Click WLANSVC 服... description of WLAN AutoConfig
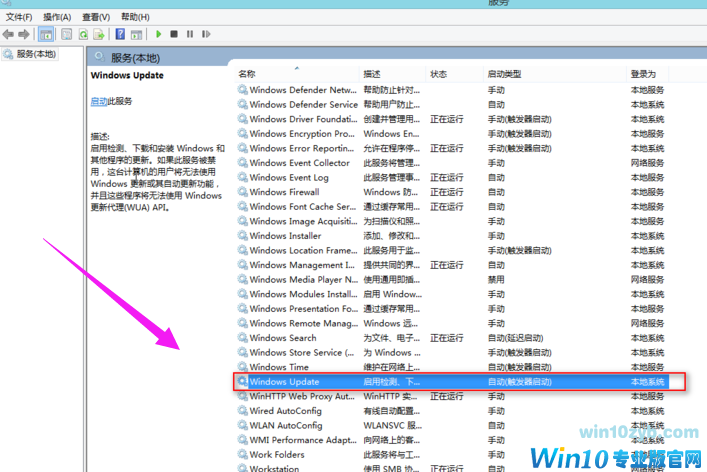This screenshot has width=707, height=472. pos(392,425)
